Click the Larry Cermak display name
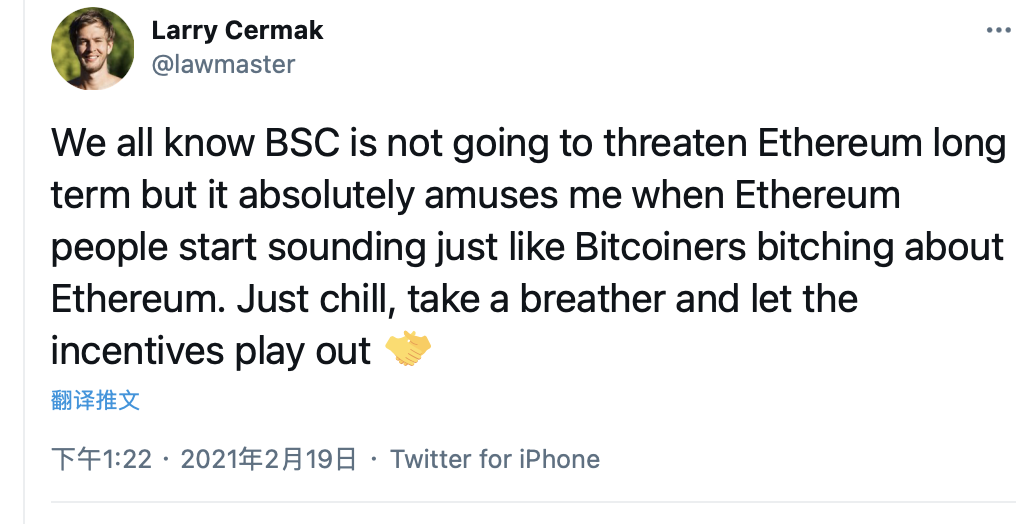This screenshot has width=1028, height=524. [x=237, y=30]
